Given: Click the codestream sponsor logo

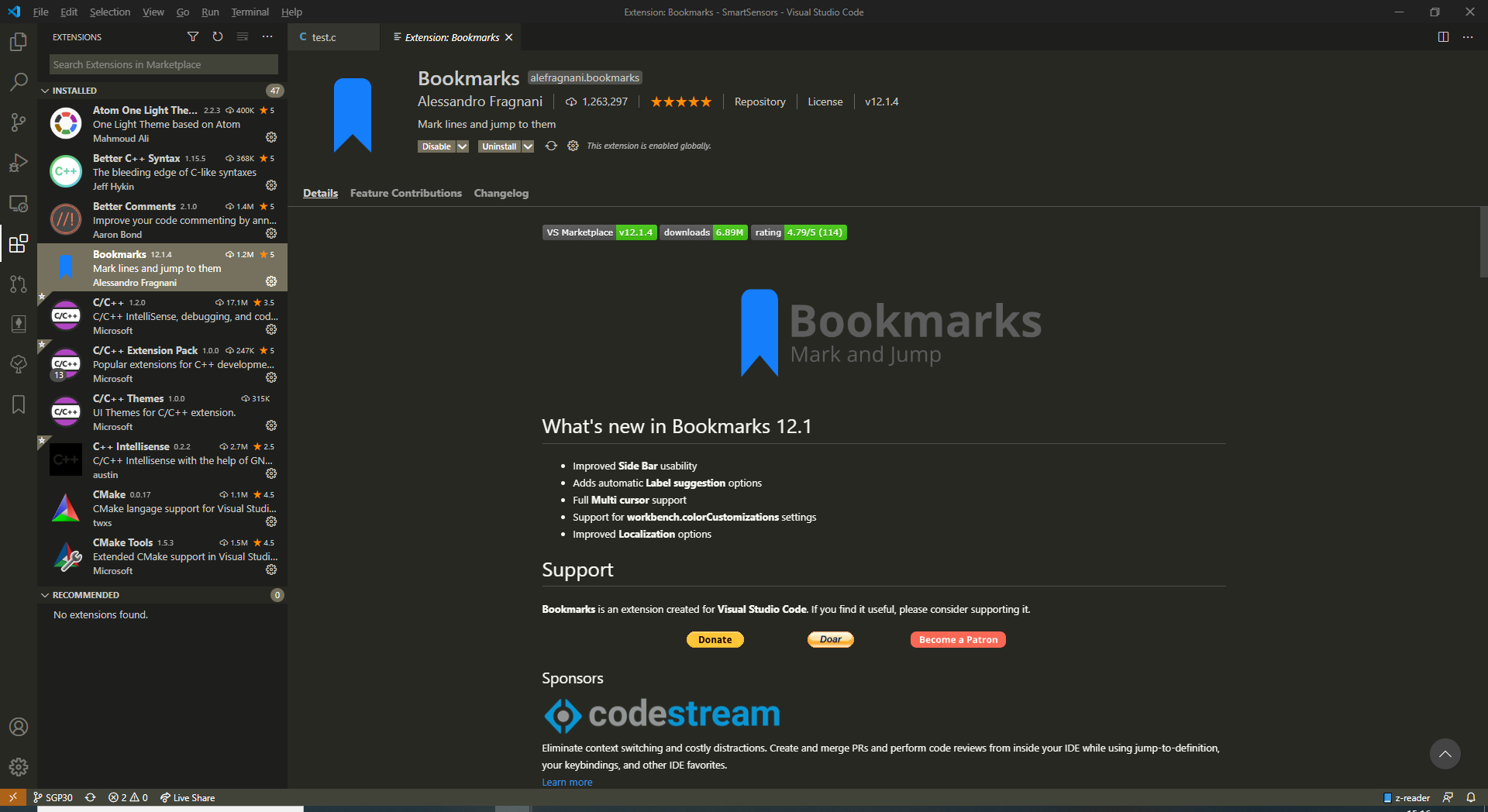Looking at the screenshot, I should (662, 714).
